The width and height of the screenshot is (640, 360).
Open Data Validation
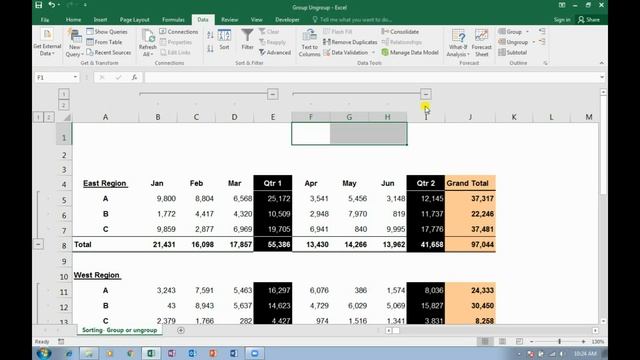(345, 53)
